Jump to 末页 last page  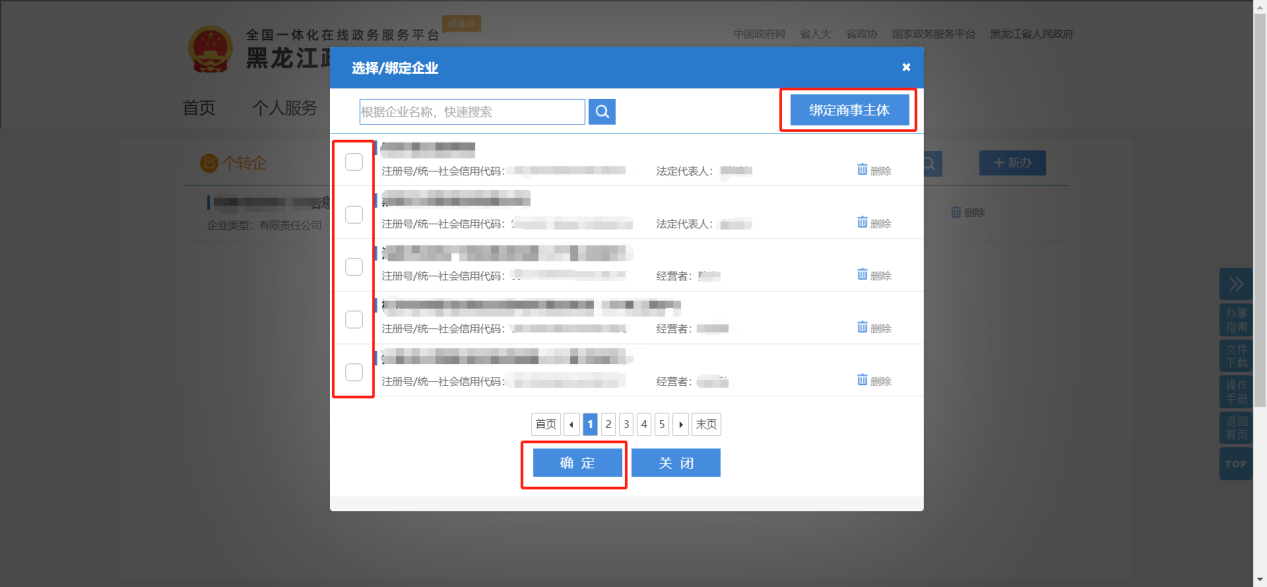click(x=706, y=425)
